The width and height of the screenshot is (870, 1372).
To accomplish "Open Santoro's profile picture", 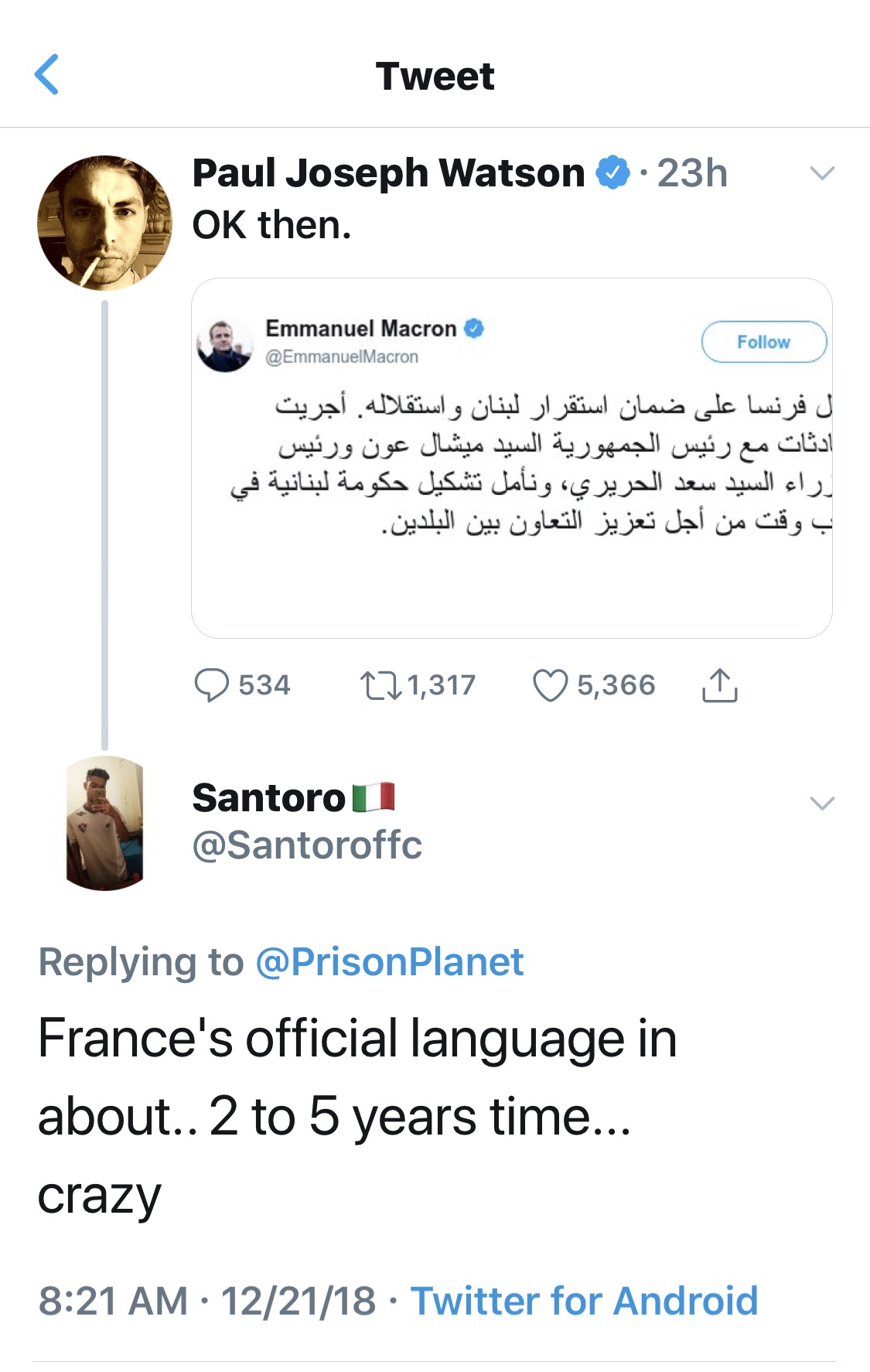I will 104,823.
